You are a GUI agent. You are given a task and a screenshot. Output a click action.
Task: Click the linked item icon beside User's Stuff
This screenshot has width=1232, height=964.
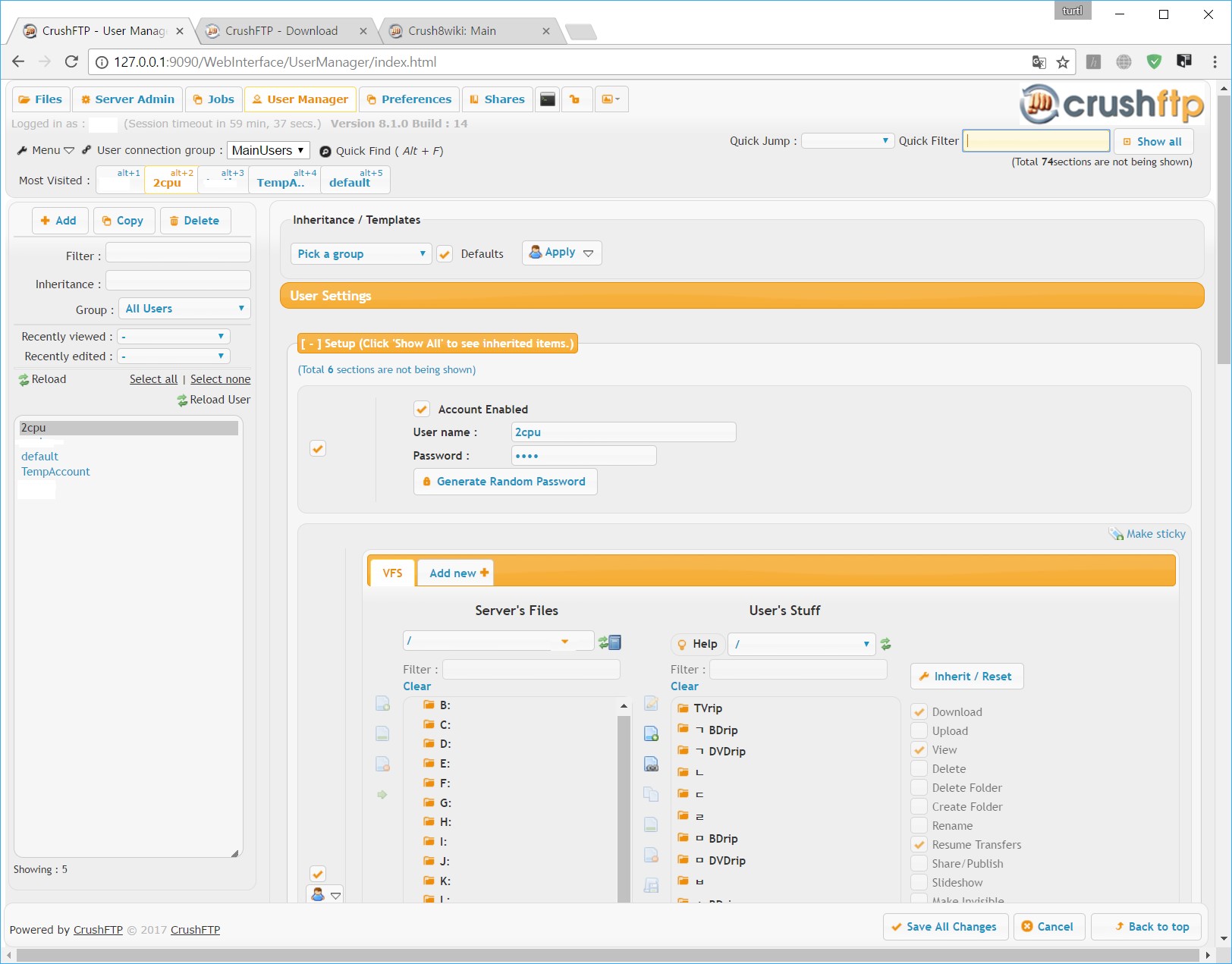click(651, 764)
